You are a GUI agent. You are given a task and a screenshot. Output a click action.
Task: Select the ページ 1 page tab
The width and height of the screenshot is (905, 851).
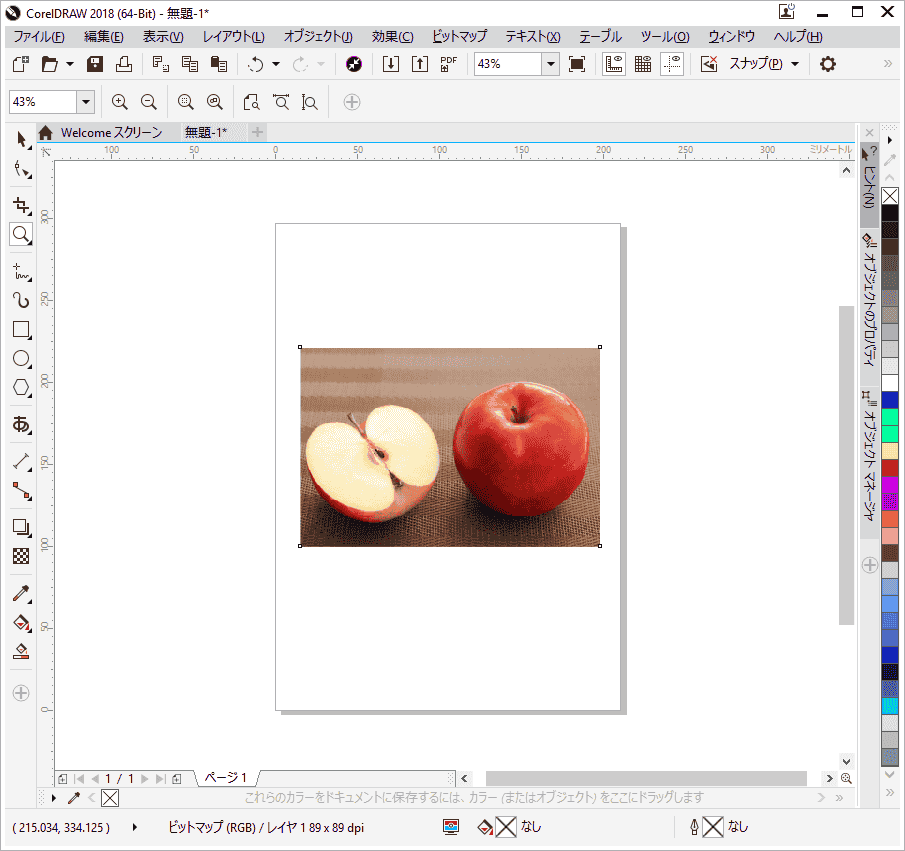pyautogui.click(x=226, y=777)
